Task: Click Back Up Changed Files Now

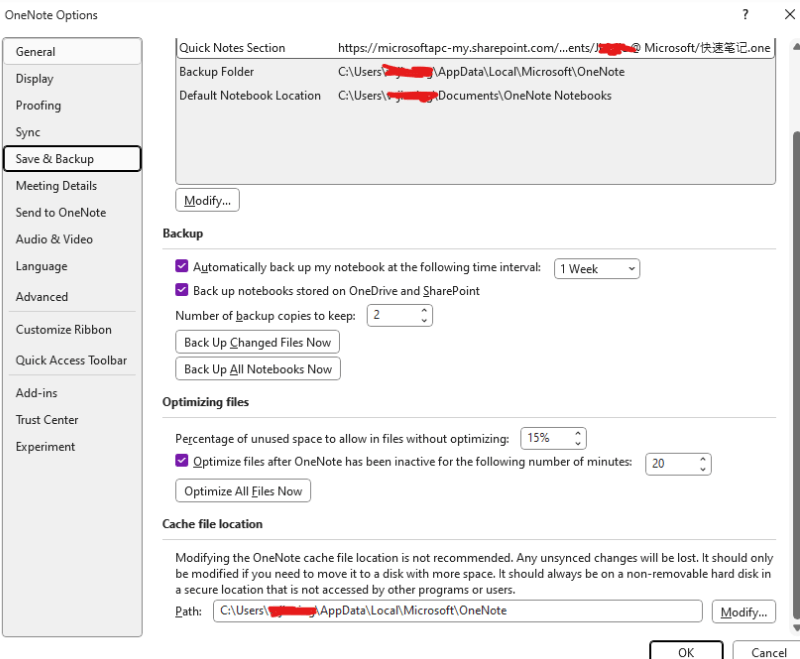Action: [257, 341]
